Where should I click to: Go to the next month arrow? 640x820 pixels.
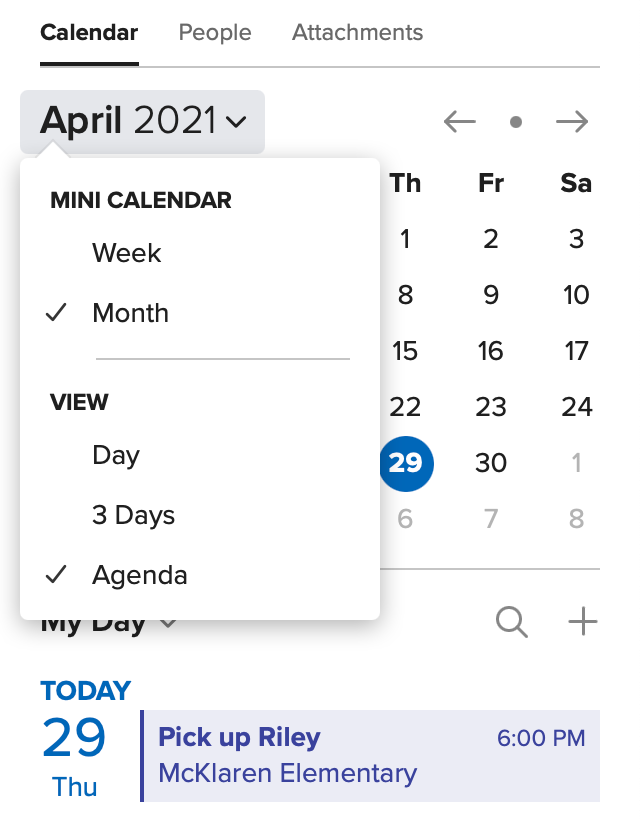pos(572,122)
